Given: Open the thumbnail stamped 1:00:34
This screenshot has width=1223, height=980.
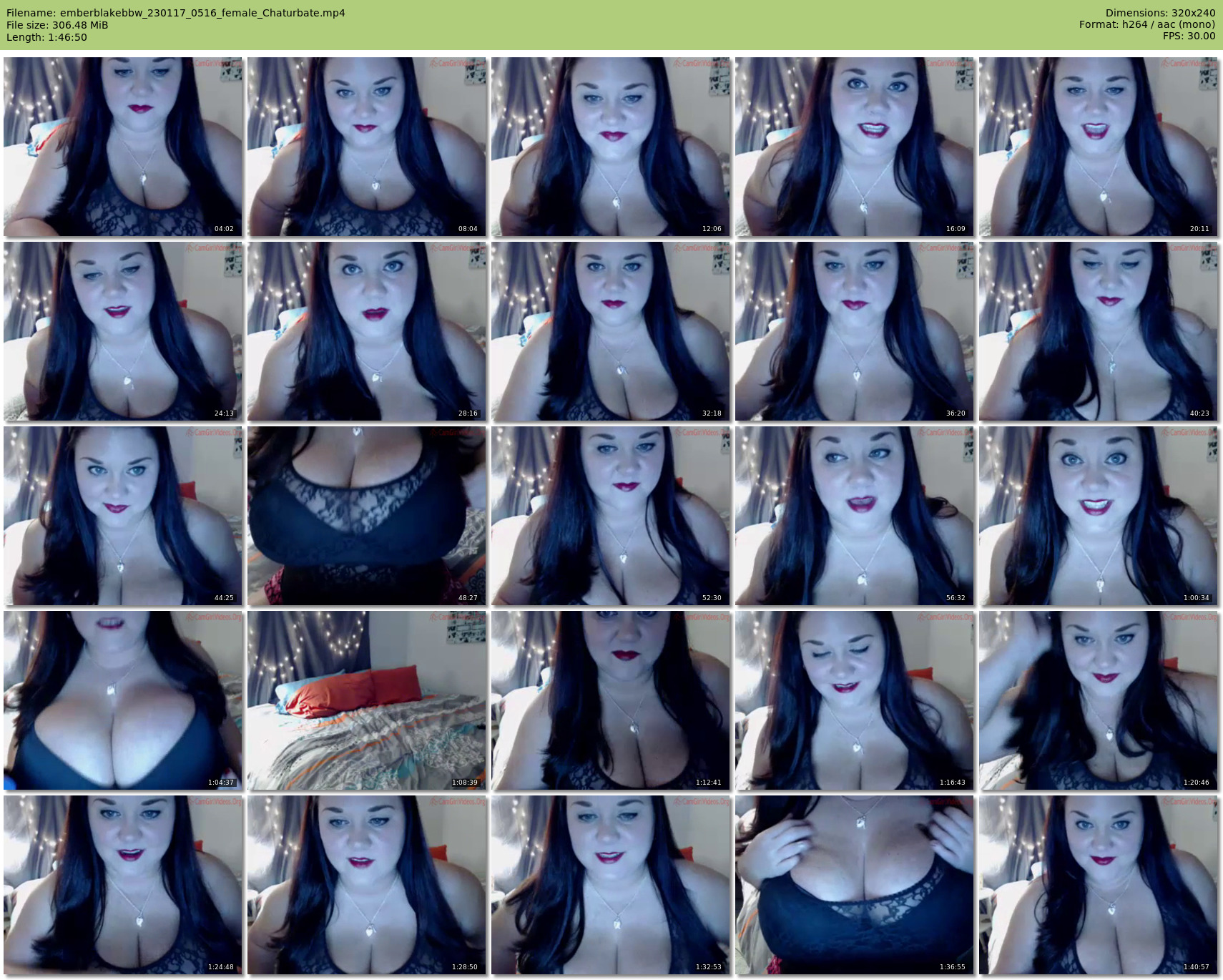Looking at the screenshot, I should [1099, 516].
